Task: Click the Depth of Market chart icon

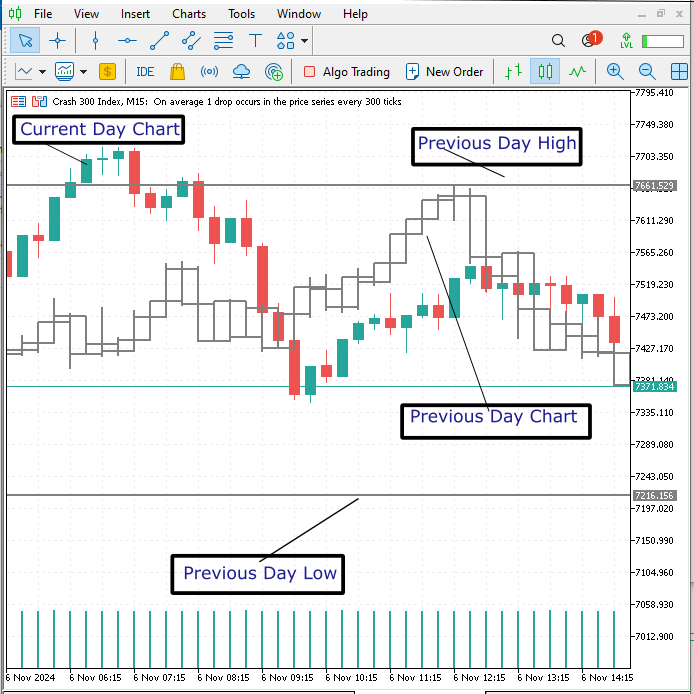Action: 18,102
